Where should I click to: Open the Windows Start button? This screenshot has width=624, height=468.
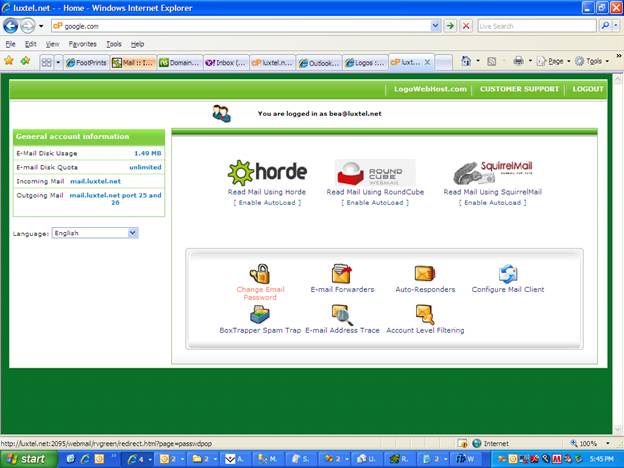point(29,459)
